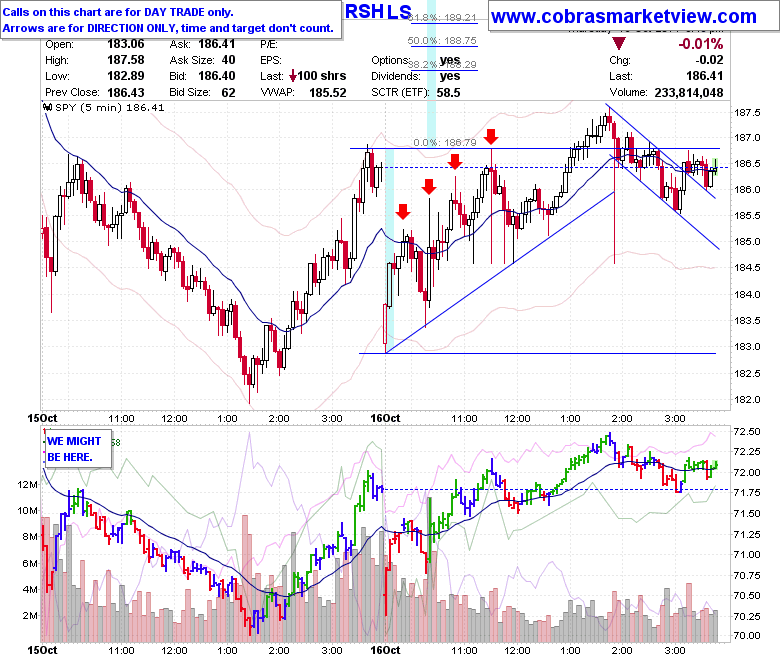Viewport: 780px width, 659px height.
Task: Click the 182.0 price axis label
Action: pyautogui.click(x=747, y=399)
